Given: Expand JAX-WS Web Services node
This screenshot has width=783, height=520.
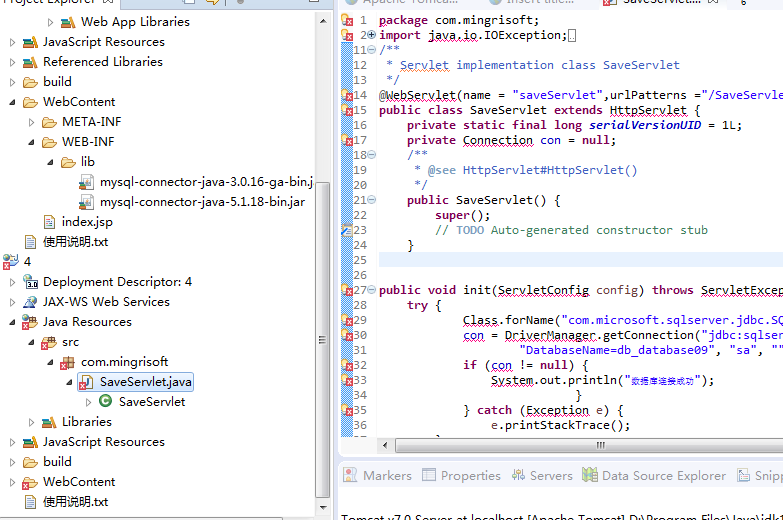Looking at the screenshot, I should click(12, 302).
